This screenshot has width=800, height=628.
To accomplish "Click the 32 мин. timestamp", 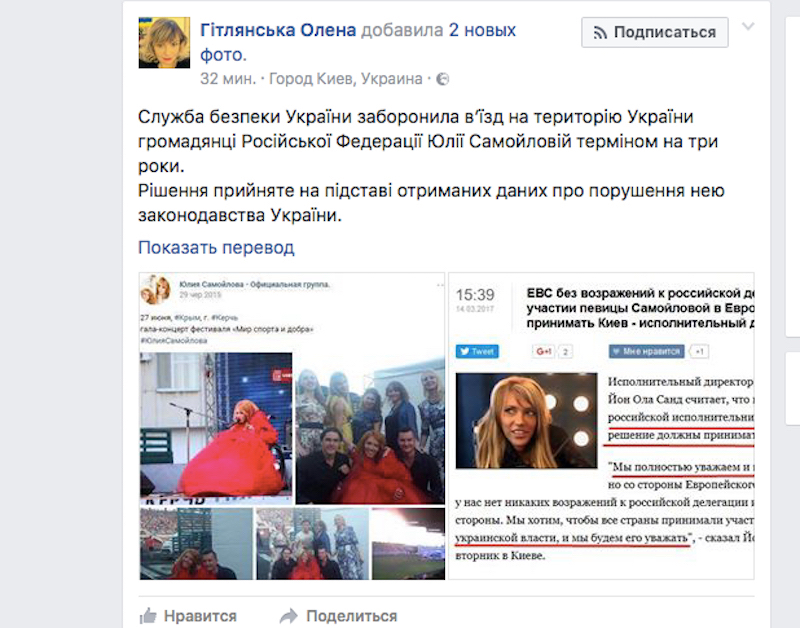I will (x=228, y=79).
